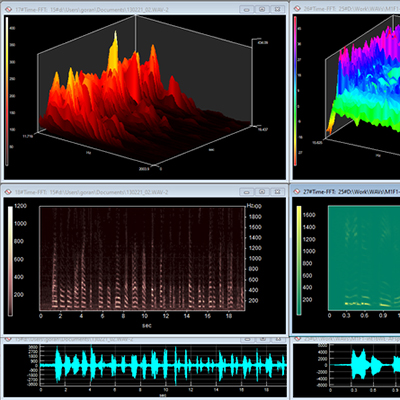Close the bottom-left waveform window
This screenshot has width=400, height=400.
tap(277, 339)
